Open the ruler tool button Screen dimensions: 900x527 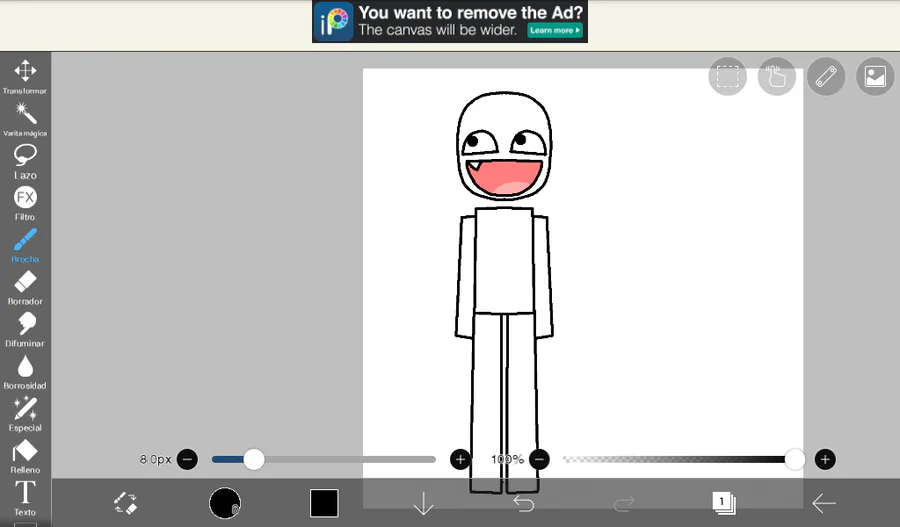point(826,76)
